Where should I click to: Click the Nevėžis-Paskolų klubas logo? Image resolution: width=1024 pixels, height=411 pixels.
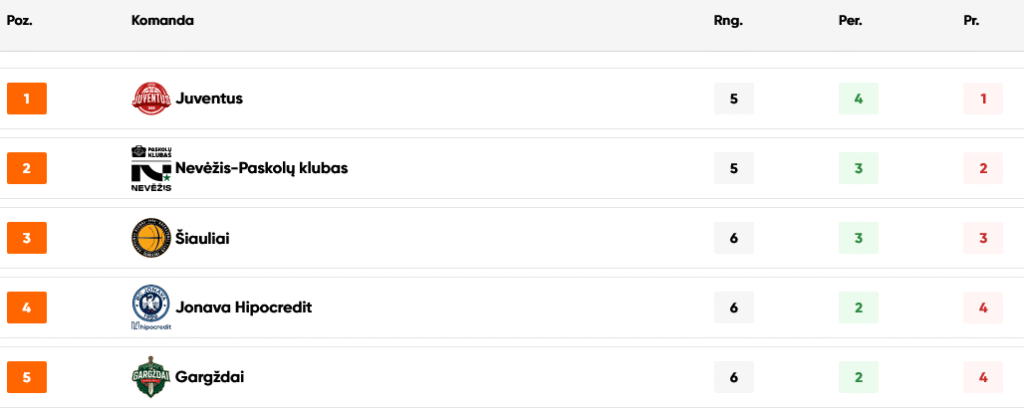click(x=152, y=168)
